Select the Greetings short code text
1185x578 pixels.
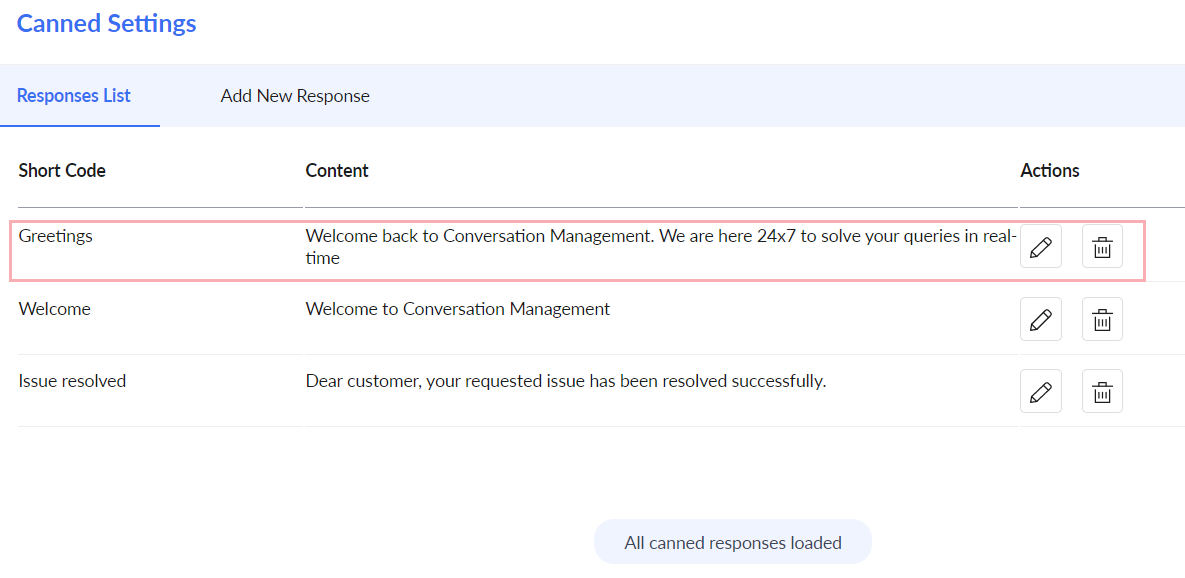pyautogui.click(x=55, y=236)
